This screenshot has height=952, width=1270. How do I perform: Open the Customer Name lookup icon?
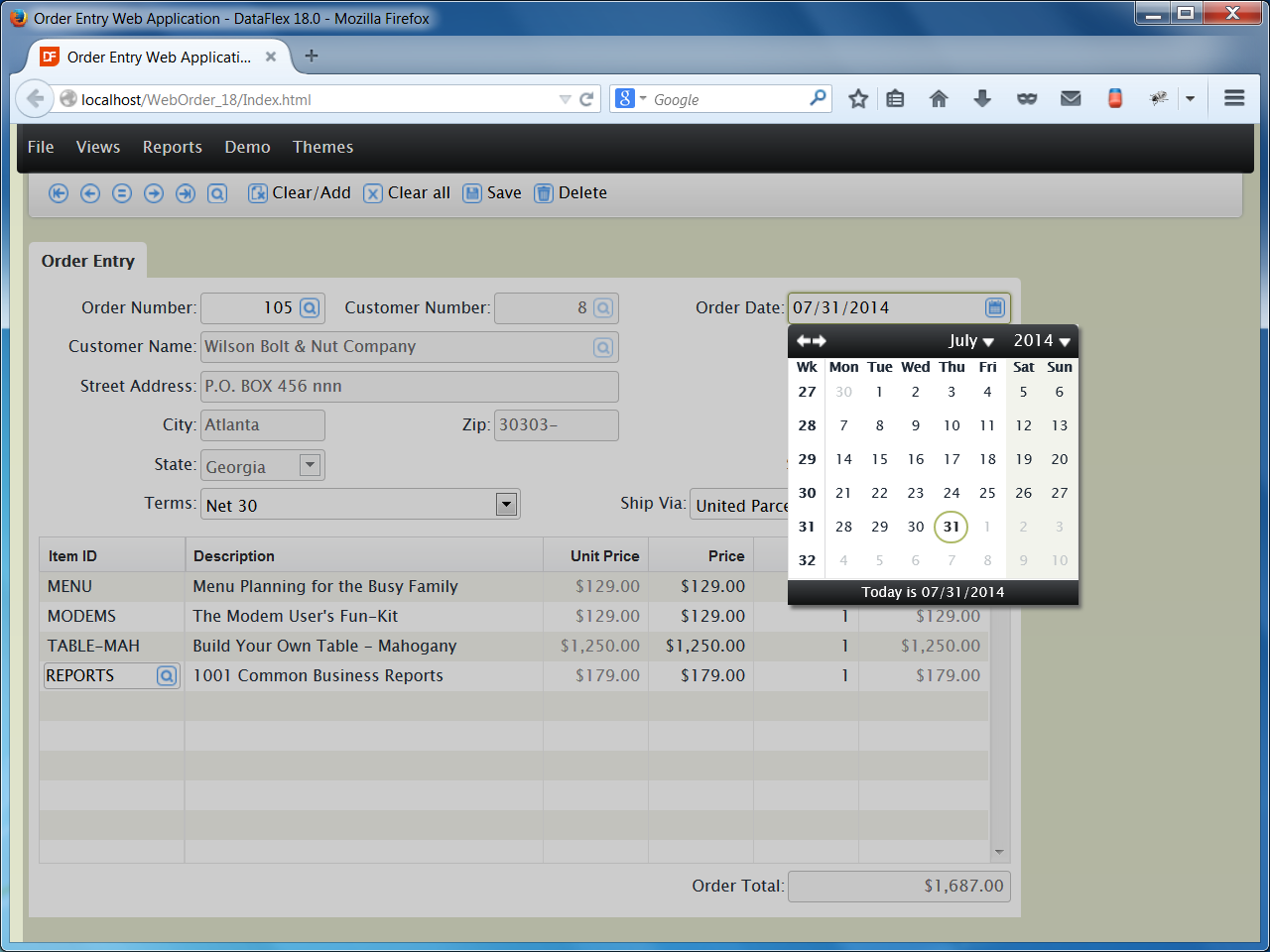603,347
